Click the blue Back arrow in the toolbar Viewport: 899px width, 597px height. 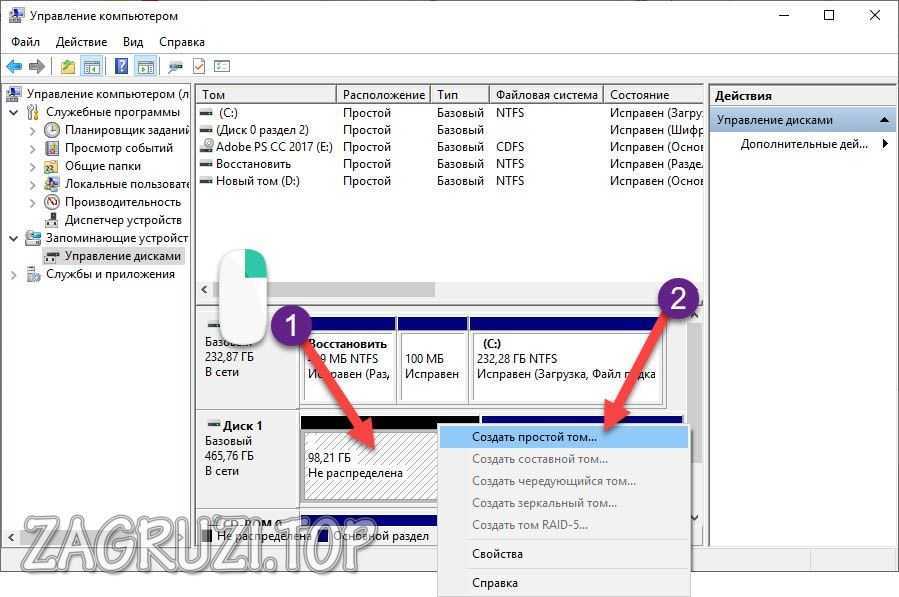(x=14, y=67)
